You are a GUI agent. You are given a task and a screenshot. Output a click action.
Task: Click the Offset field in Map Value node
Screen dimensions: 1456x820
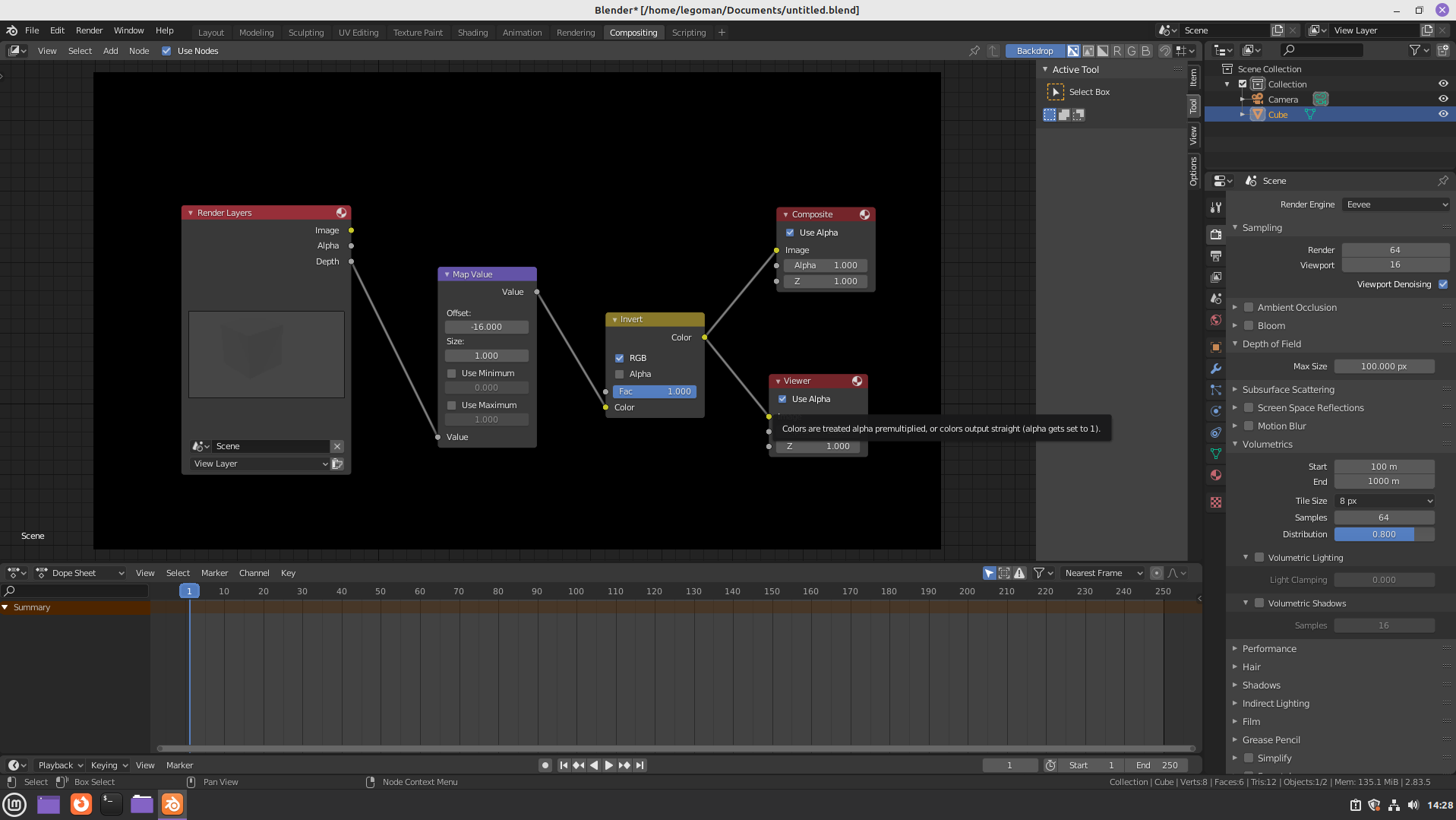tap(486, 327)
